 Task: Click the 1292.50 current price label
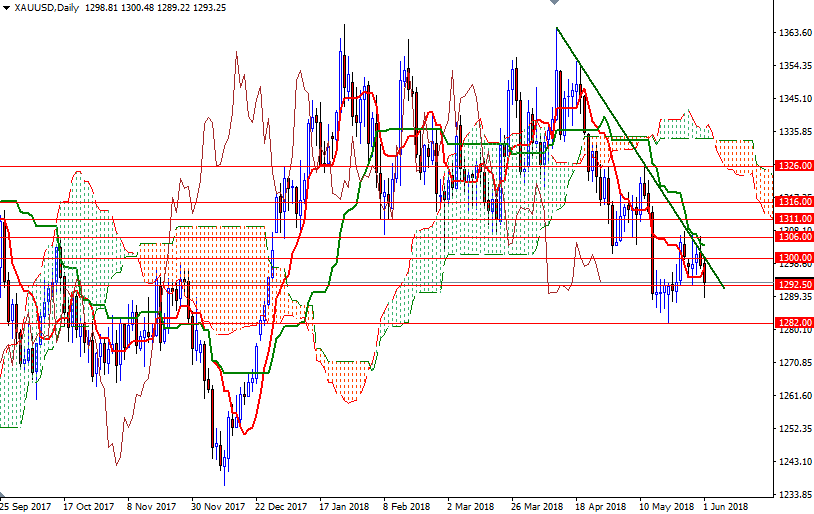coord(793,284)
